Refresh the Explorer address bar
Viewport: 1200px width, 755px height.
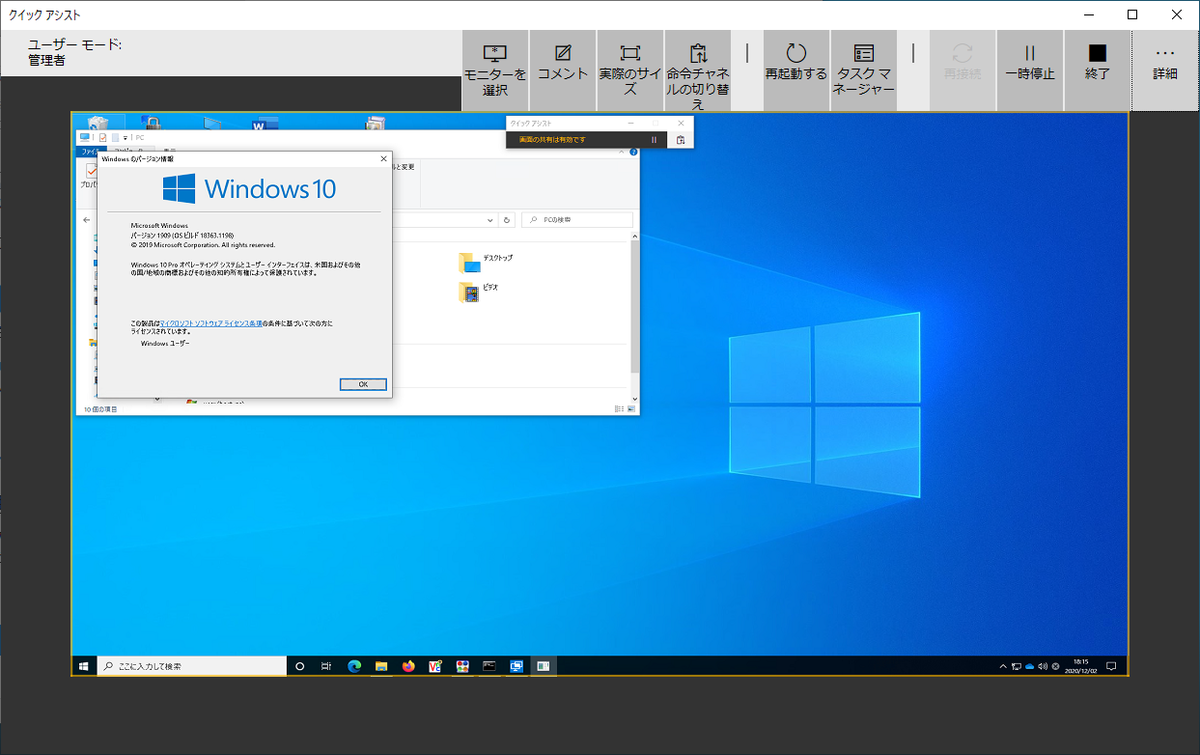tap(507, 220)
